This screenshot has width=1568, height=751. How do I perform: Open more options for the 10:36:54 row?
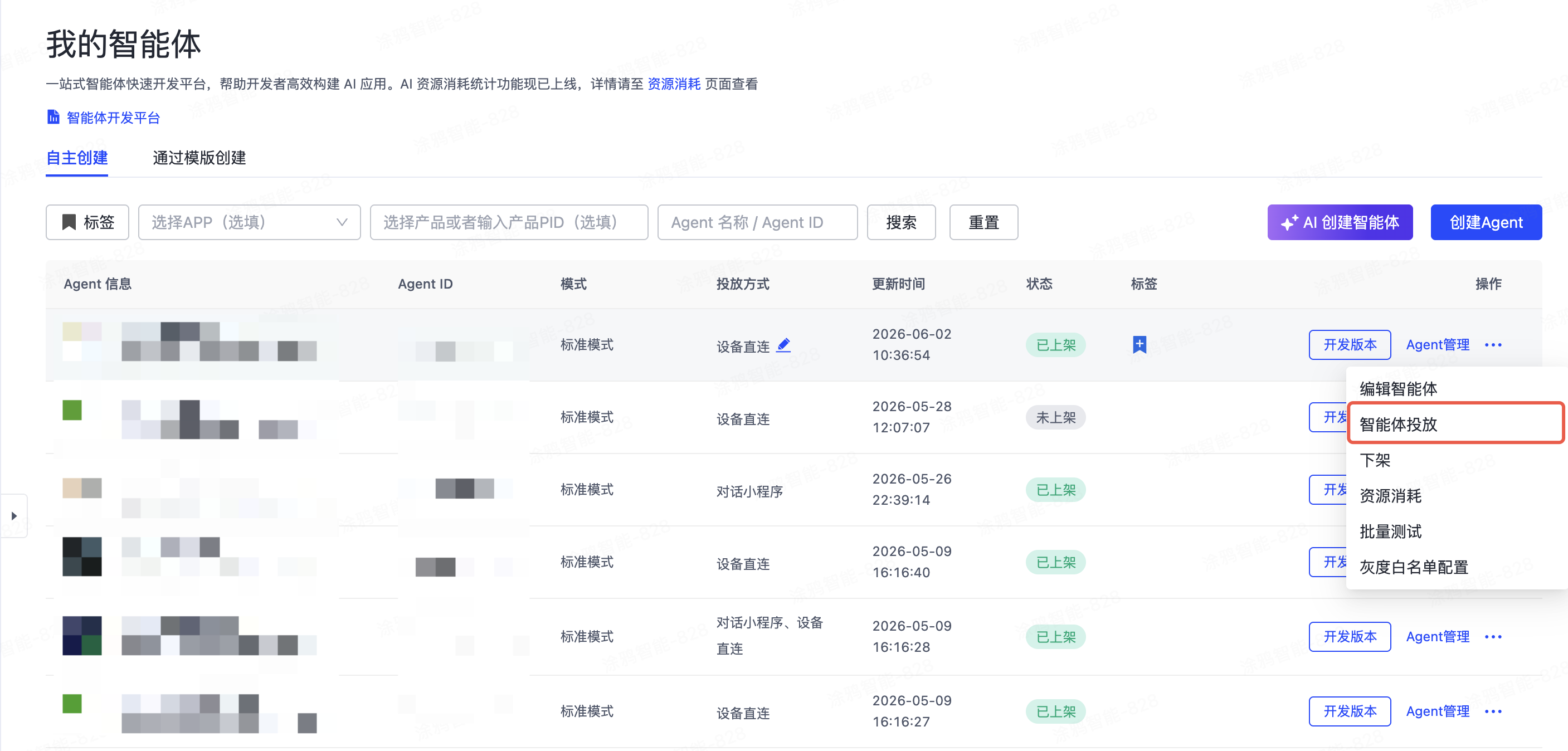(1493, 345)
